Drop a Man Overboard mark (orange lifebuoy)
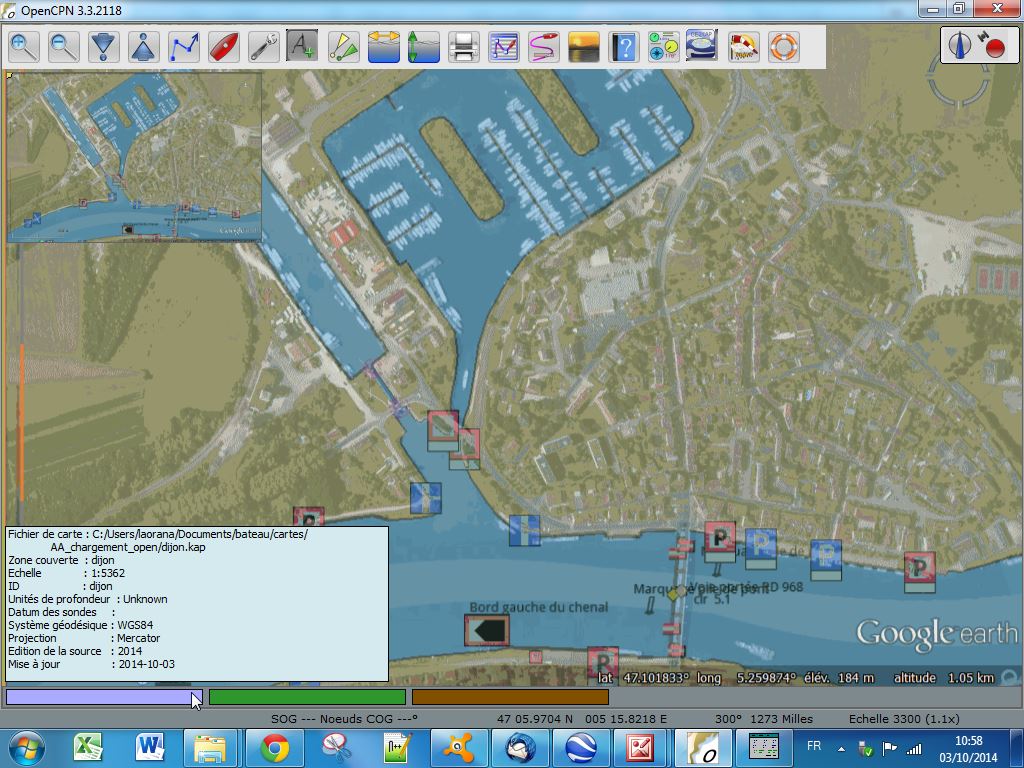Viewport: 1024px width, 768px height. pyautogui.click(x=783, y=47)
